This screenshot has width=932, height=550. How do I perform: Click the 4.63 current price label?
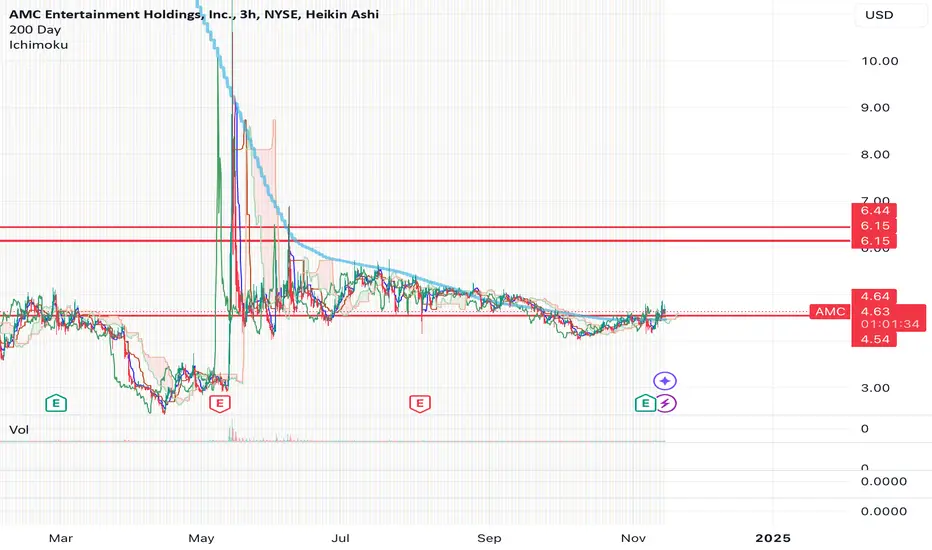(x=874, y=312)
